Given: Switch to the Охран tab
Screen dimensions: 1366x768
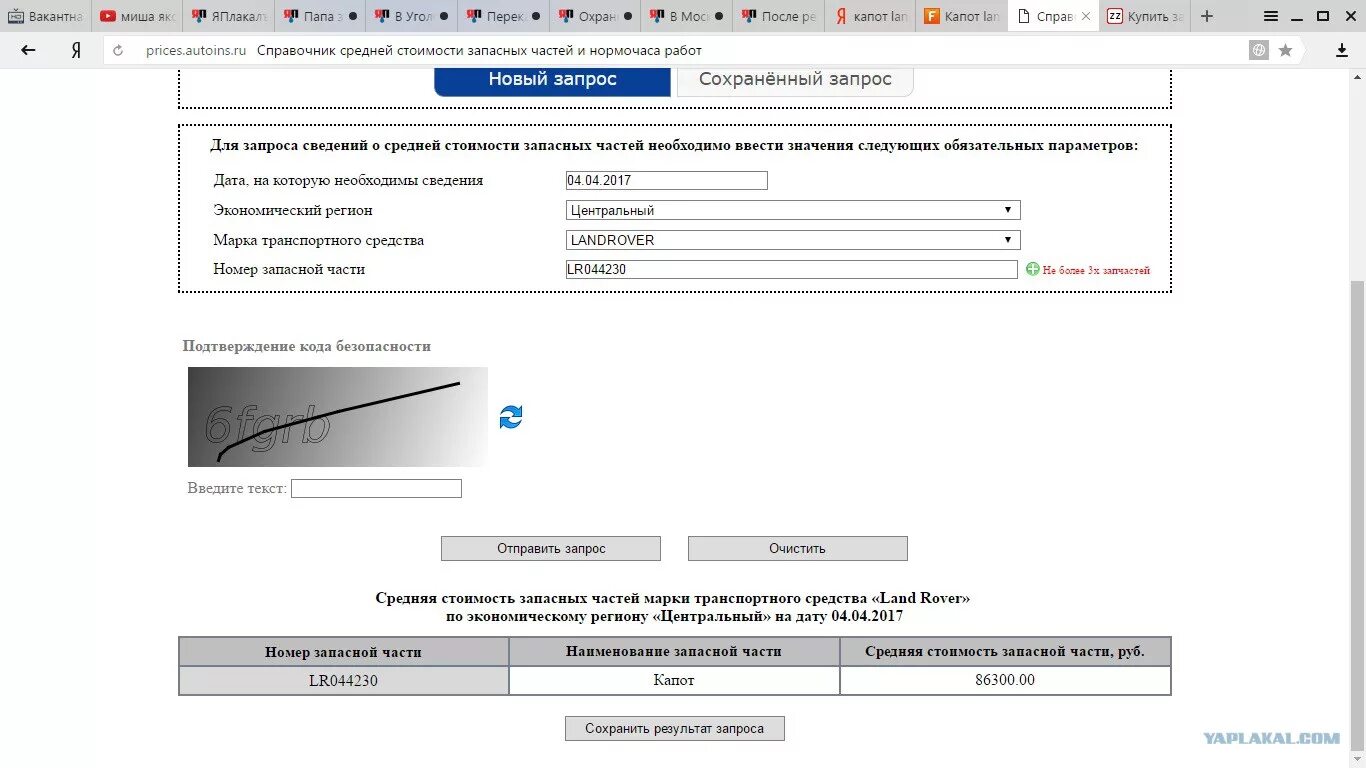Looking at the screenshot, I should click(x=596, y=16).
